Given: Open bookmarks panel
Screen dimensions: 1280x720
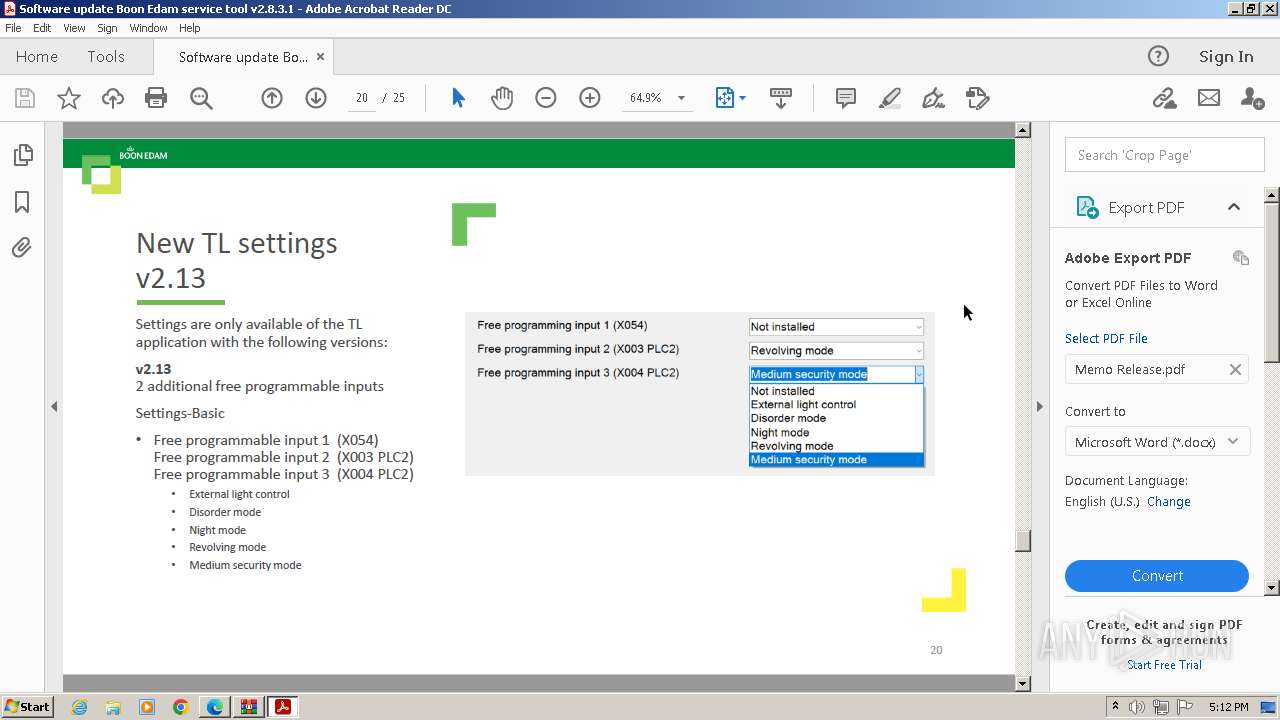Looking at the screenshot, I should point(22,202).
